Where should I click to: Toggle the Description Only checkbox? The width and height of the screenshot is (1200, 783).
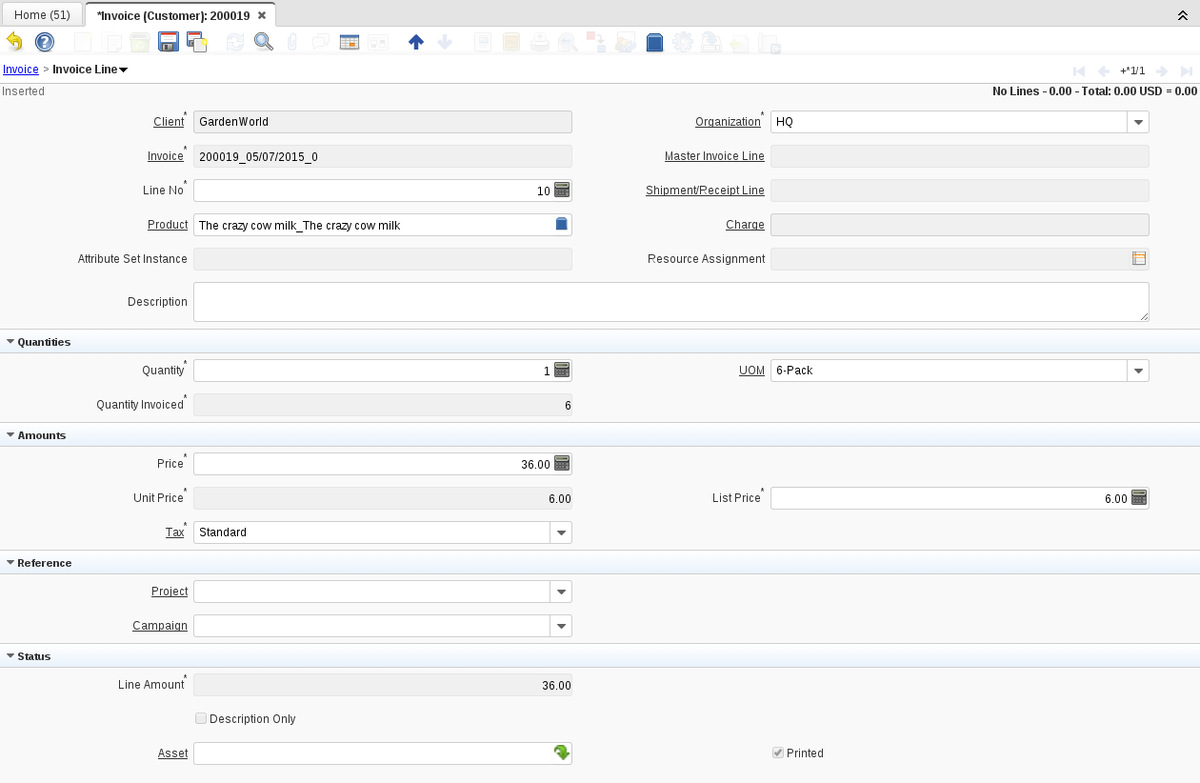pyautogui.click(x=201, y=719)
